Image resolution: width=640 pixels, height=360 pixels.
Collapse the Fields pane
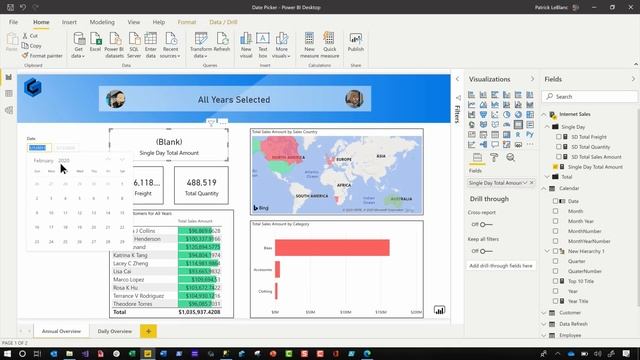point(633,79)
